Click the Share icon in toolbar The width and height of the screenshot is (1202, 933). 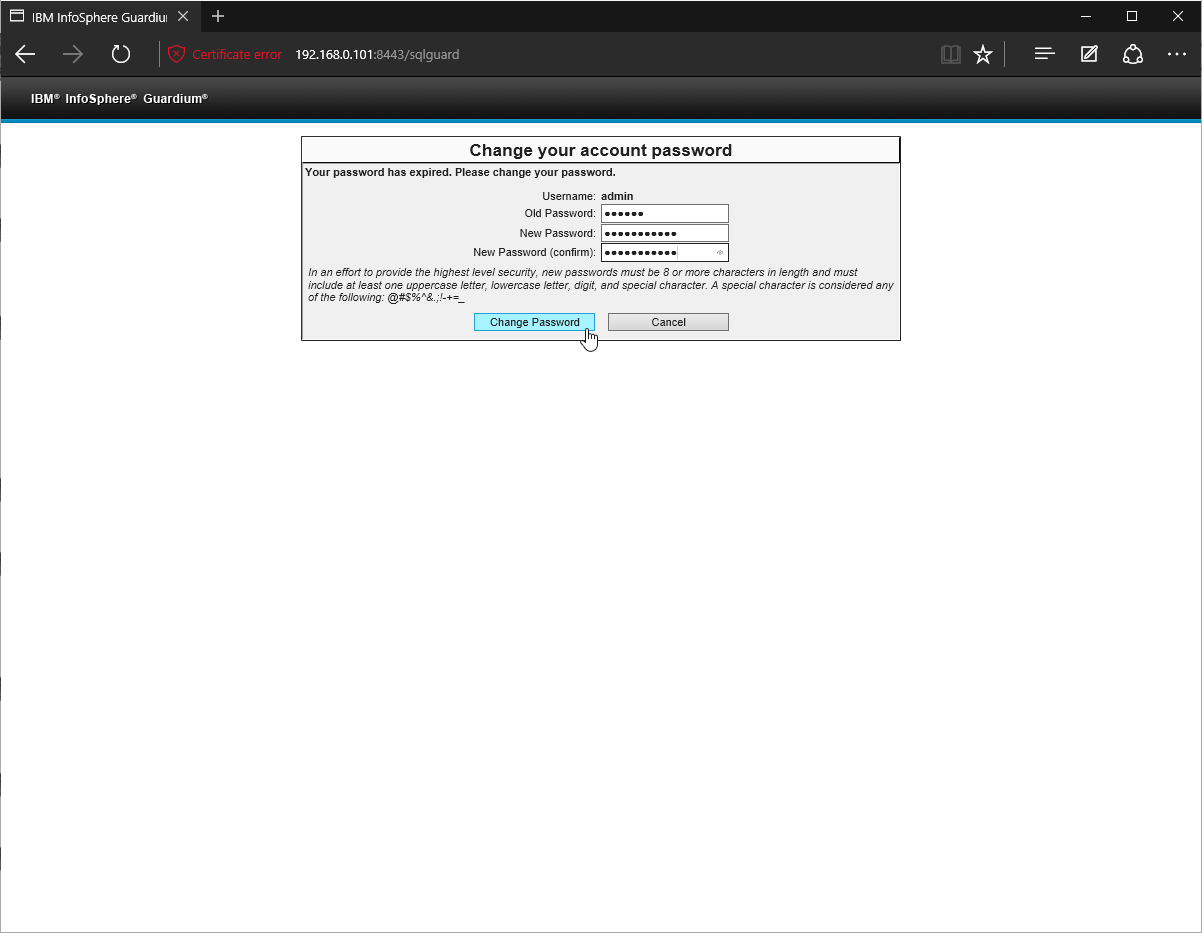pyautogui.click(x=1133, y=54)
